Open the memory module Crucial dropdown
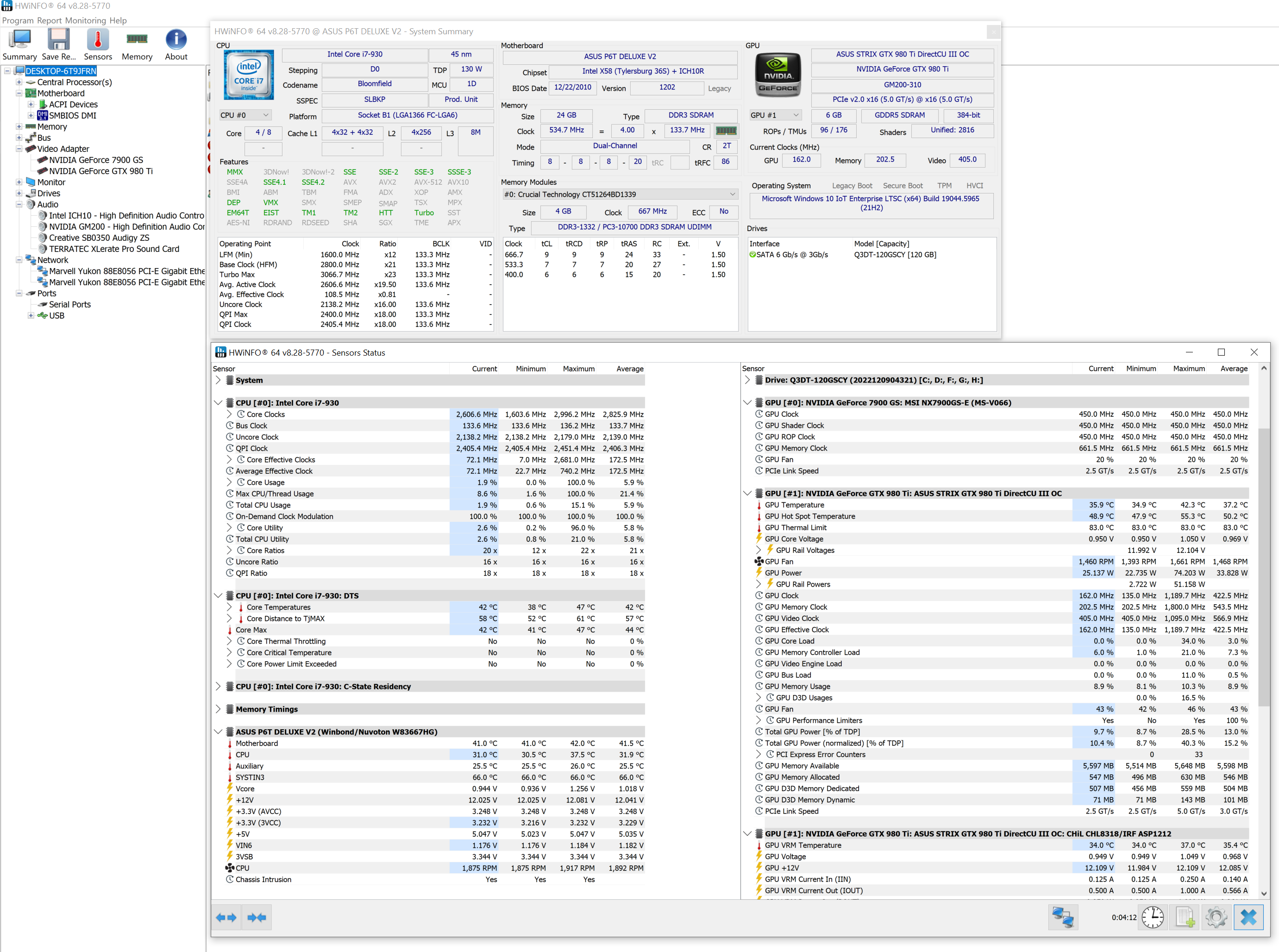The width and height of the screenshot is (1279, 952). click(620, 194)
